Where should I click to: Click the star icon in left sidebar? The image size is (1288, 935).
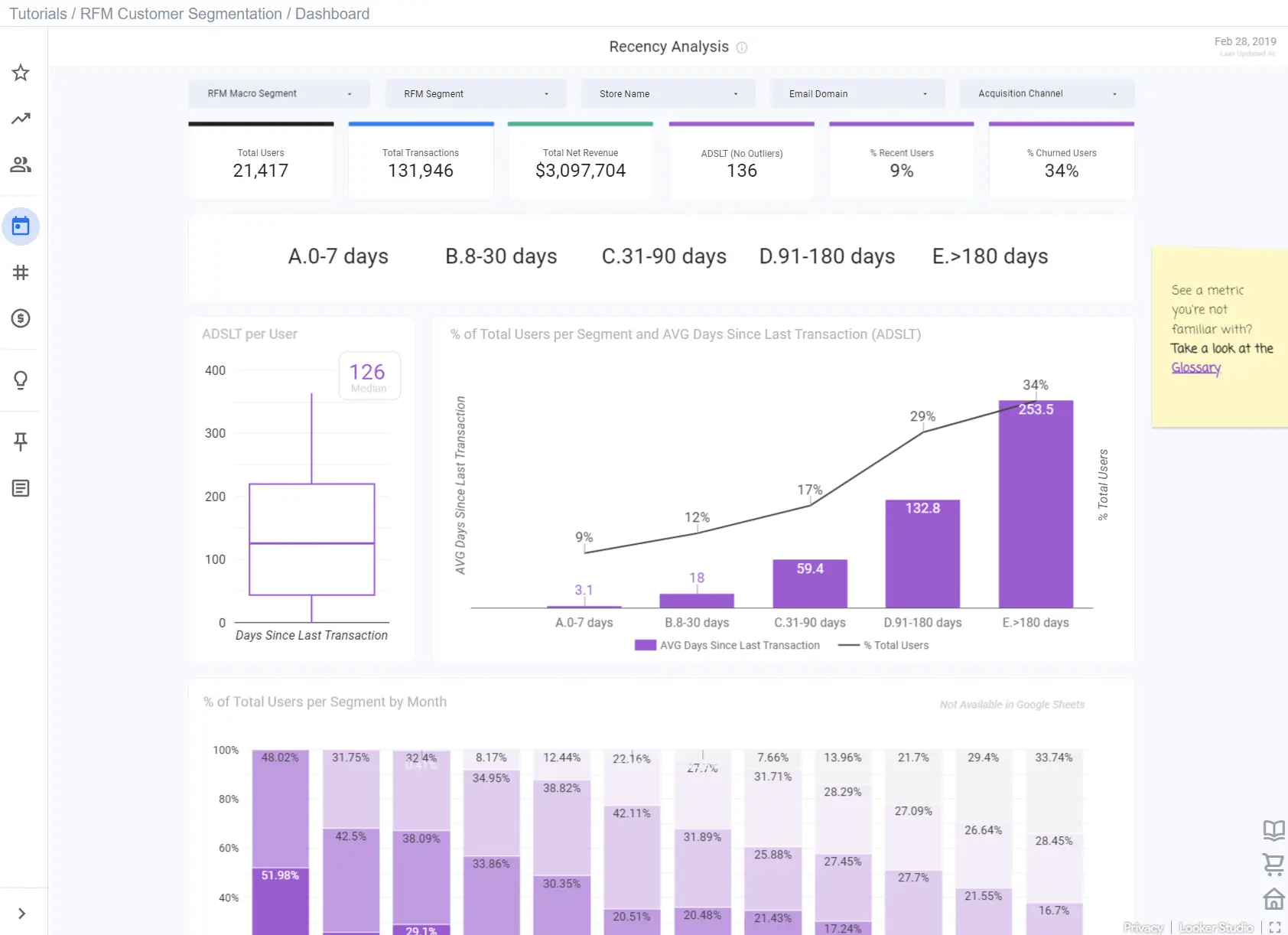point(21,73)
